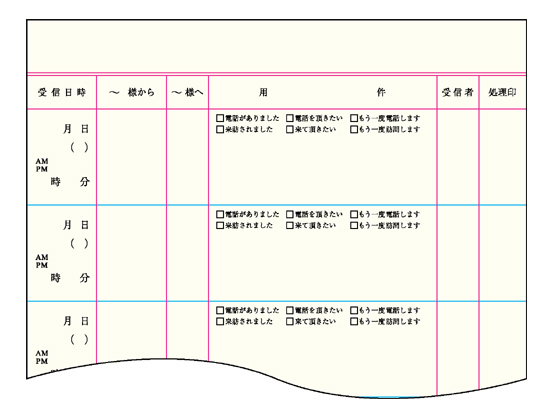The width and height of the screenshot is (560, 420).
Task: Check 来て頂きたい in the third row
Action: tap(290, 321)
